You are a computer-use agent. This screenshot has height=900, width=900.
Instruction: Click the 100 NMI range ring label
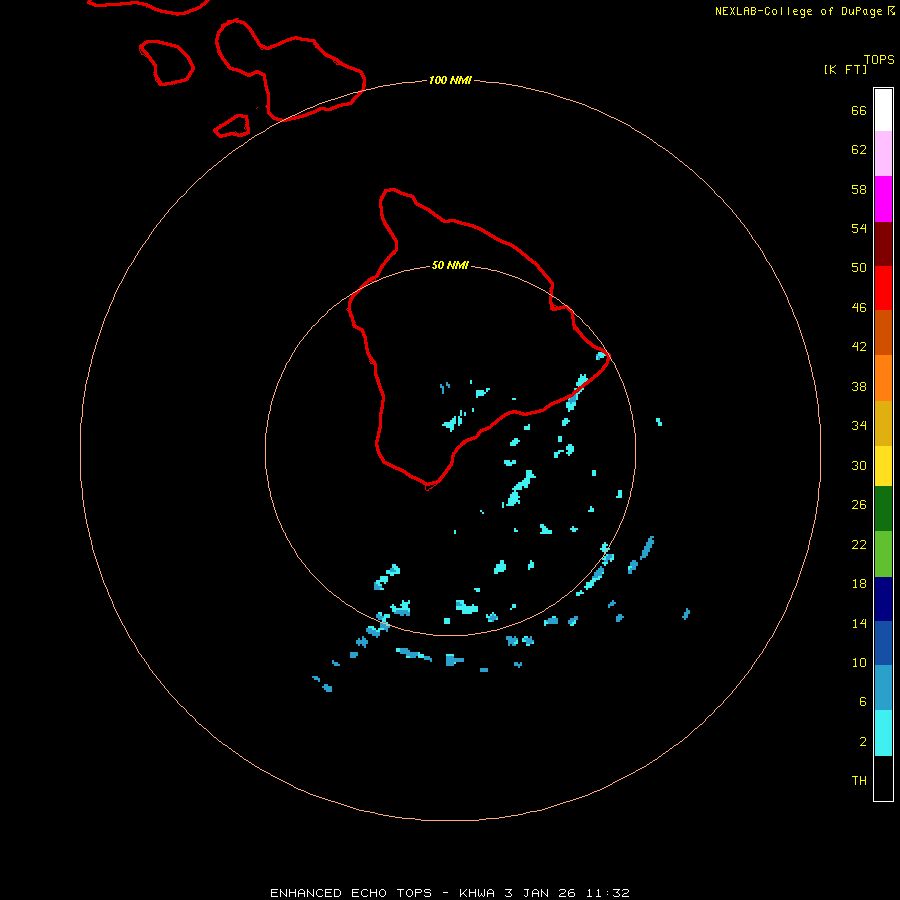[450, 80]
